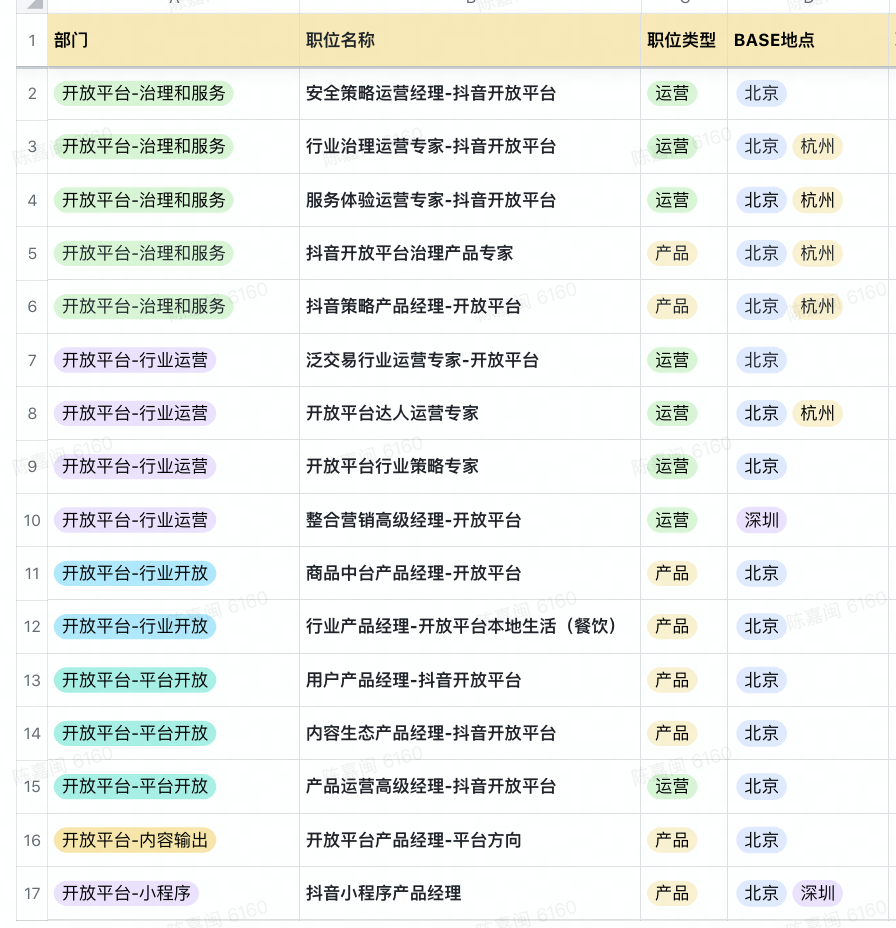The image size is (896, 928).
Task: Click 行业产品经理-开放平台本地生活（餐饮） cell
Action: (x=470, y=627)
